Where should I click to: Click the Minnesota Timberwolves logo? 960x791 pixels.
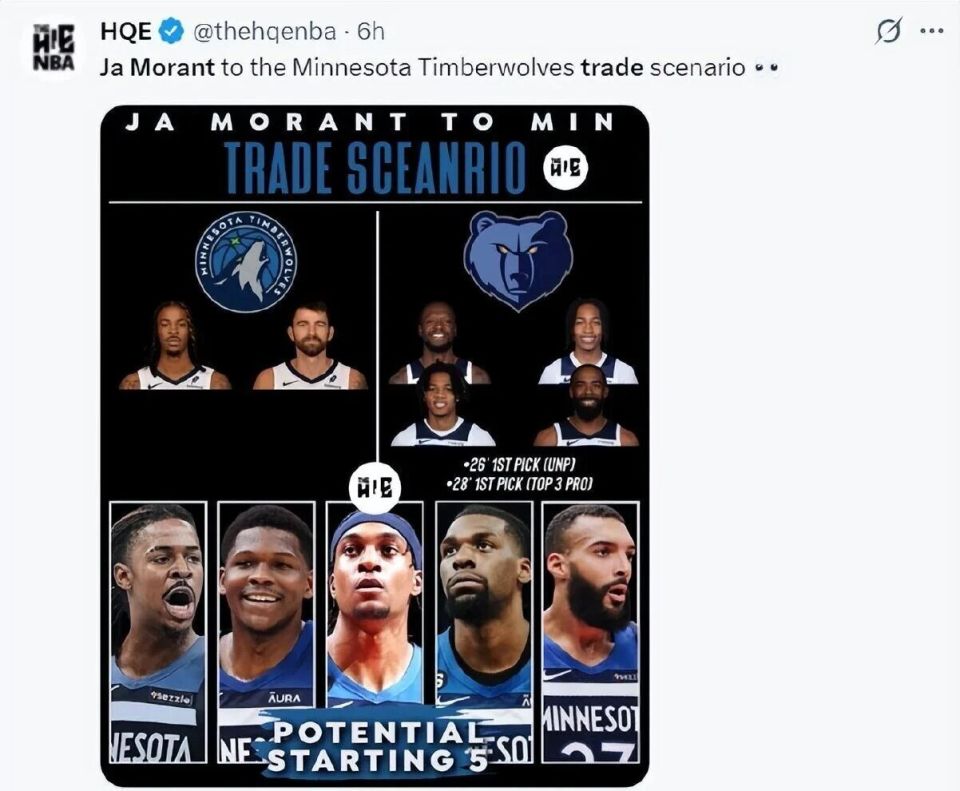[247, 262]
